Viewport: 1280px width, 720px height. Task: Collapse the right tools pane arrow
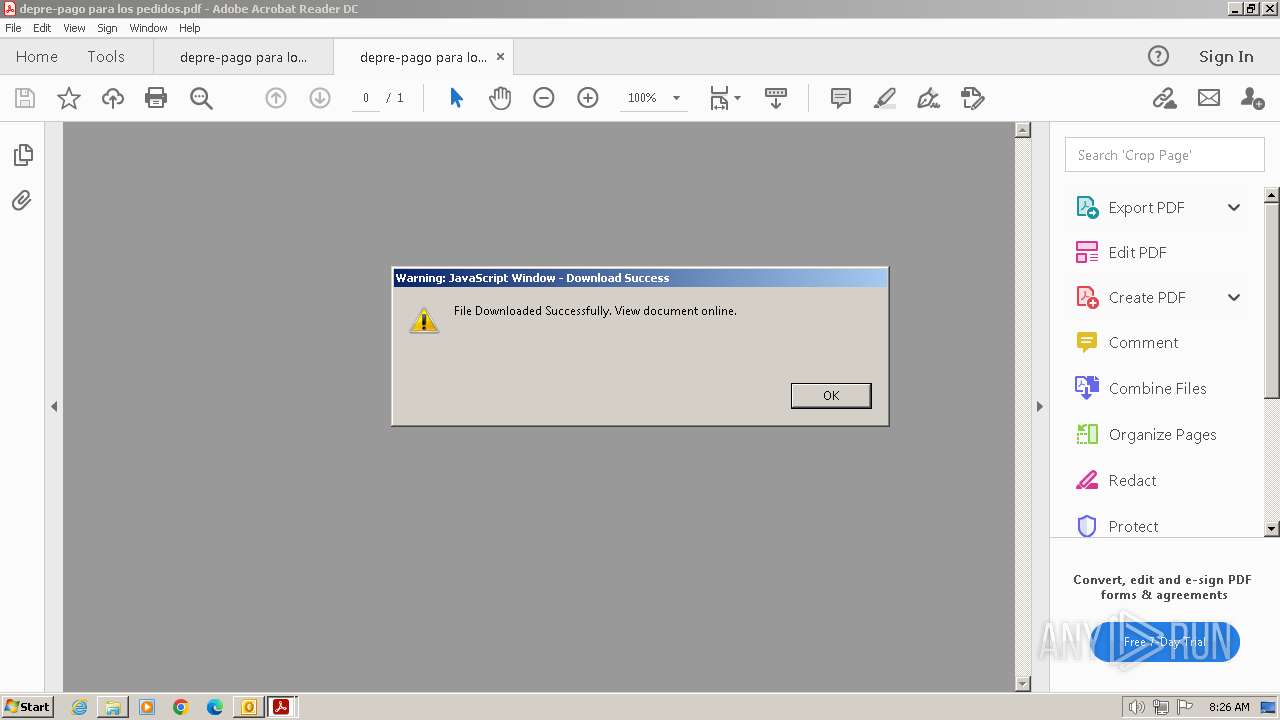[x=1039, y=406]
